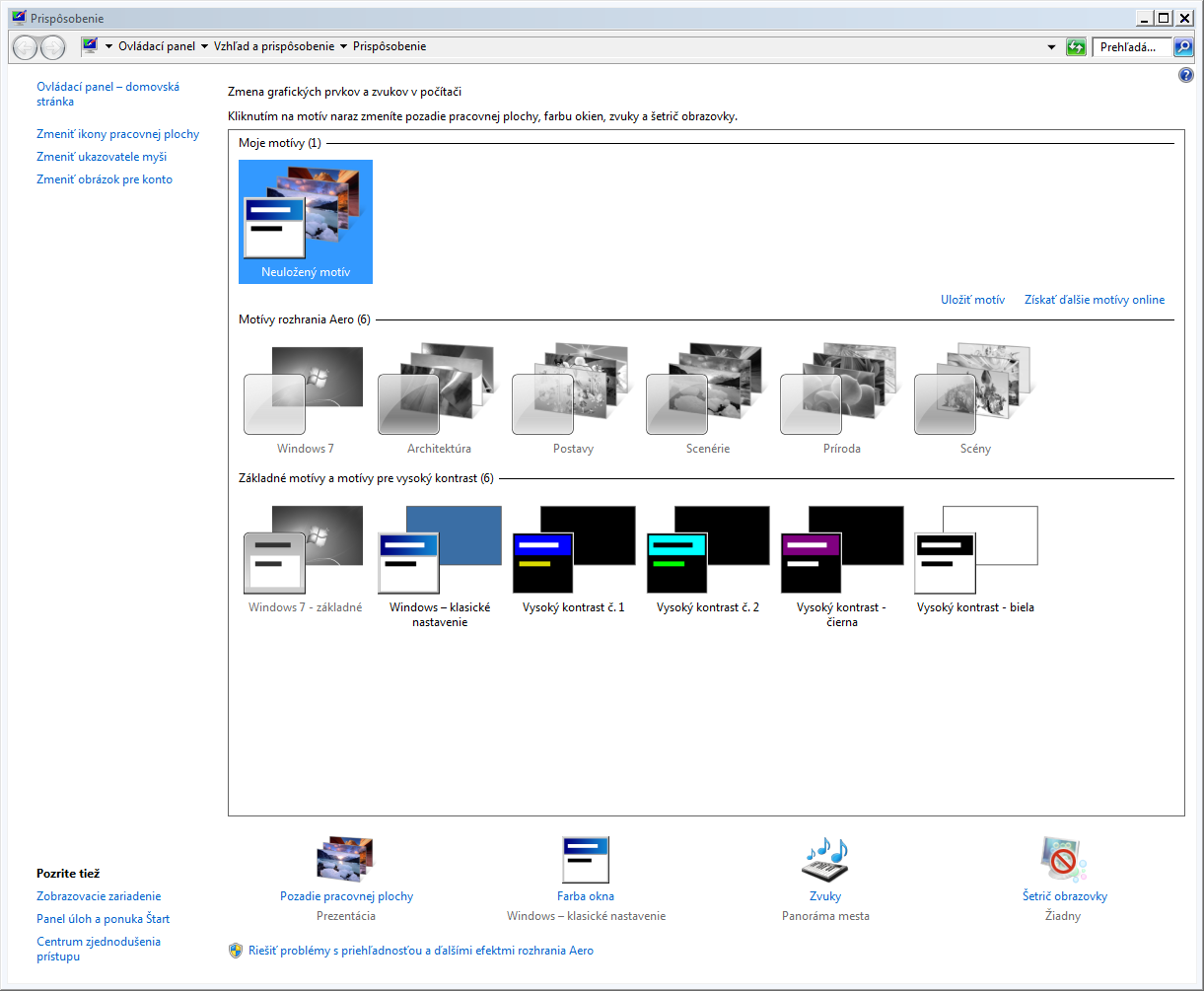This screenshot has width=1204, height=991.
Task: Go back with the back arrow
Action: (x=25, y=46)
